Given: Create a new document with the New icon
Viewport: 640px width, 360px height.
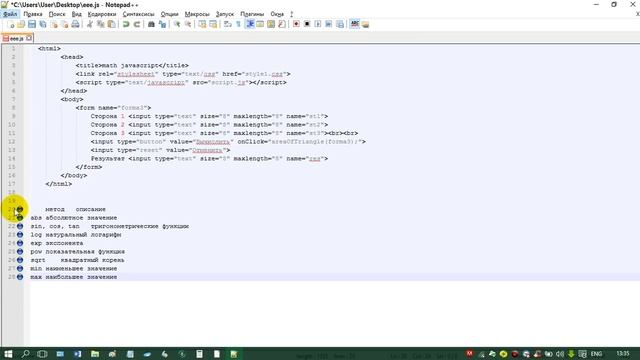Looking at the screenshot, I should point(11,24).
